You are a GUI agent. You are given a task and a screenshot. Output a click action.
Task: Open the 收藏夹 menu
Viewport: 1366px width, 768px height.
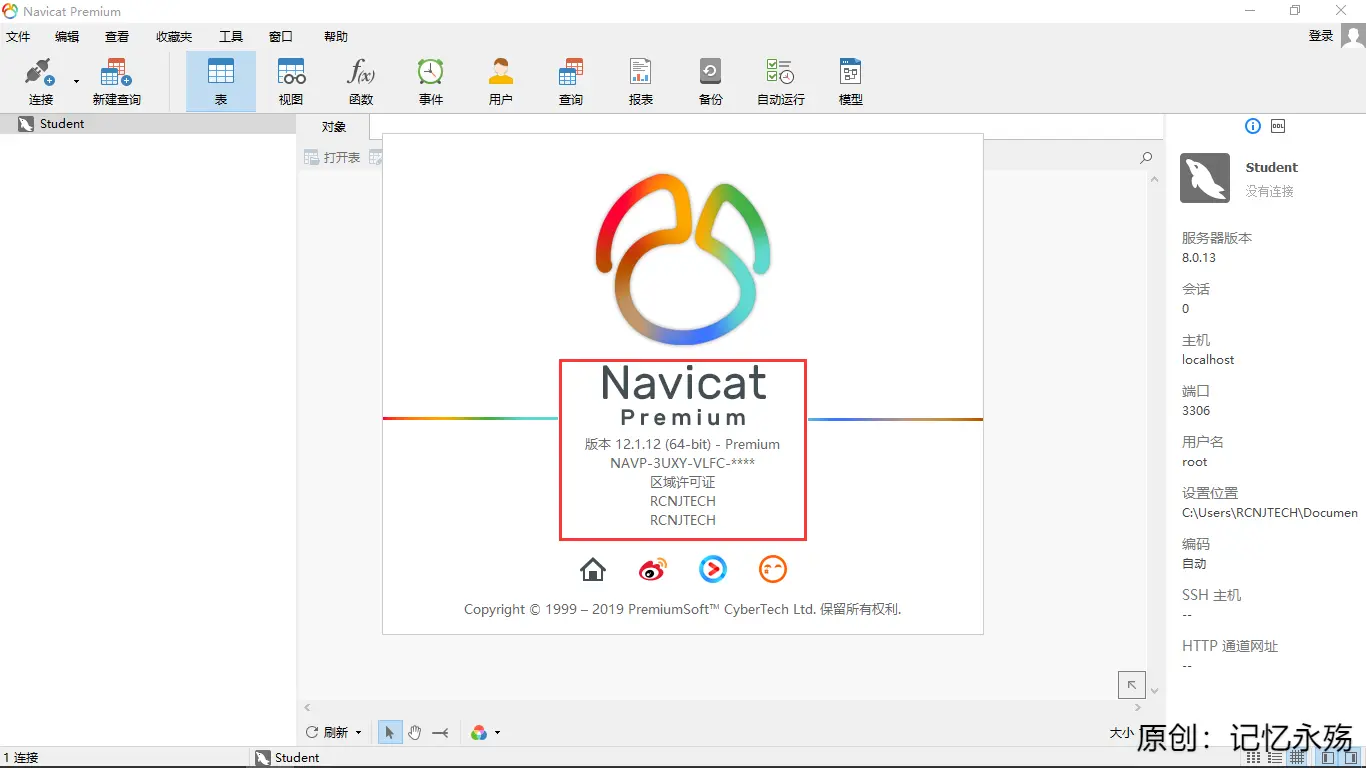click(x=174, y=37)
